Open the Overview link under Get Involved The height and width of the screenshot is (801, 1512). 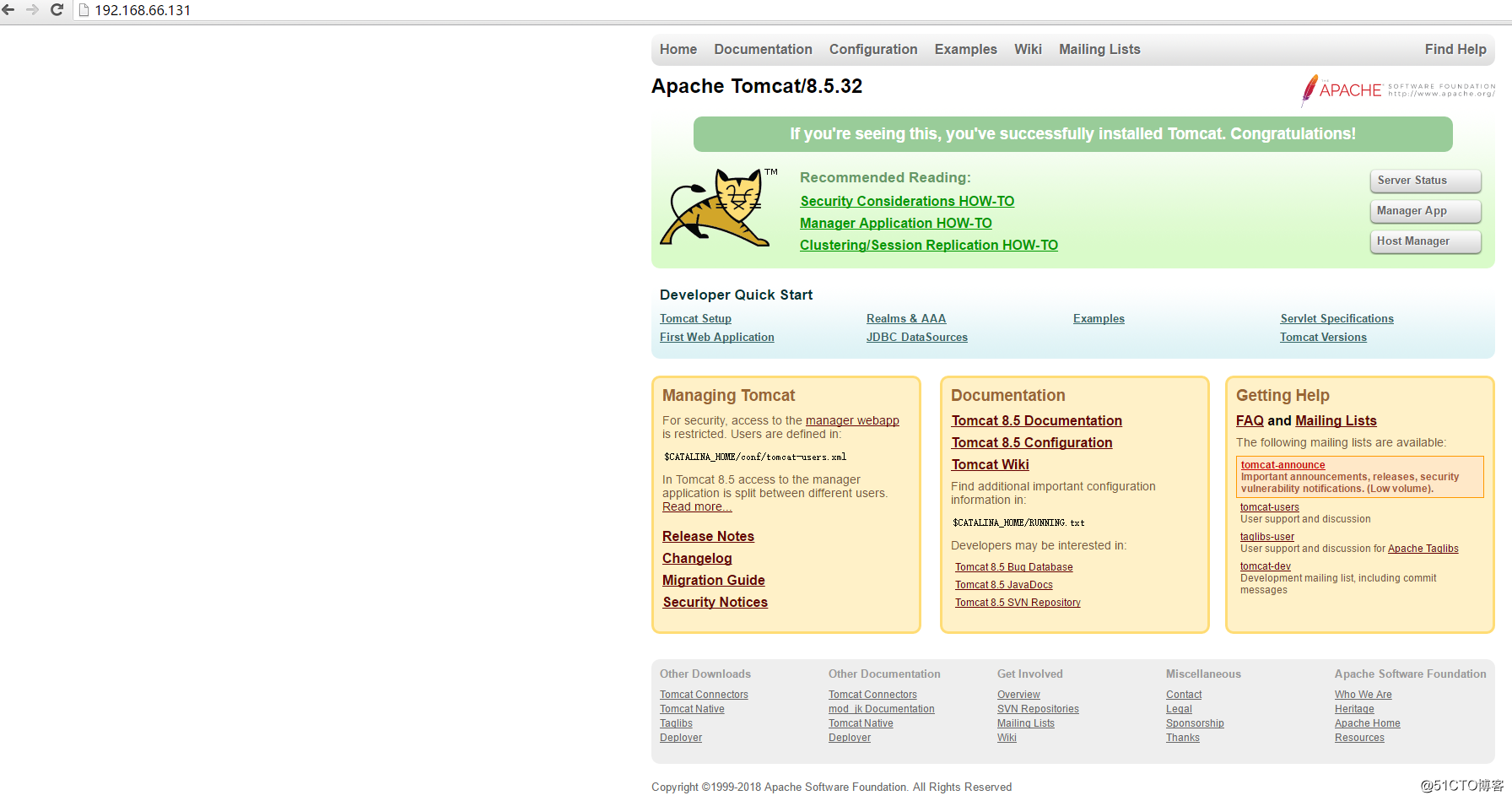click(x=1018, y=695)
